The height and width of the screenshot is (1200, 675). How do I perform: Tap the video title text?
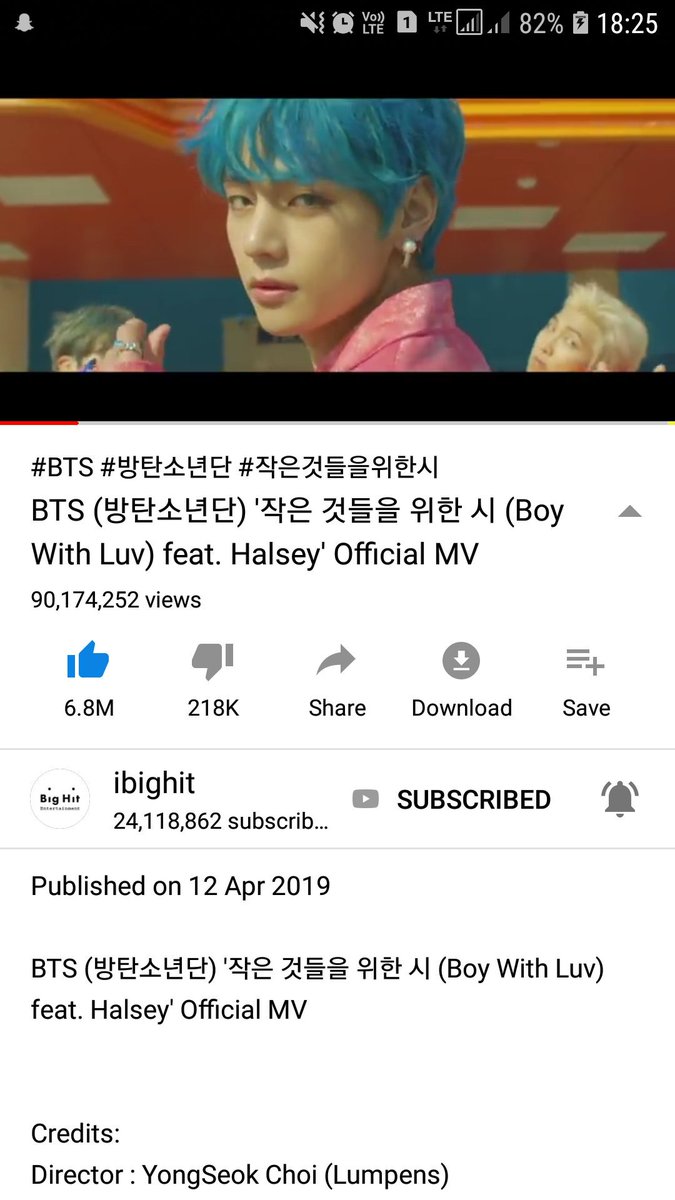pyautogui.click(x=298, y=531)
